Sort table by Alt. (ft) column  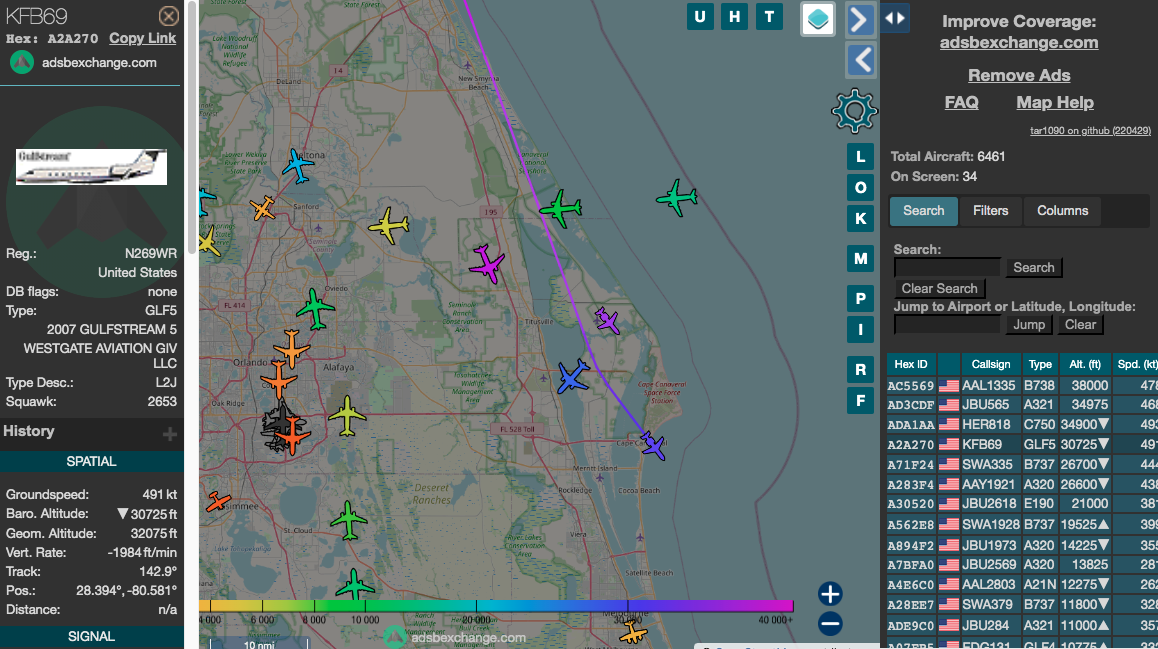tap(1085, 364)
